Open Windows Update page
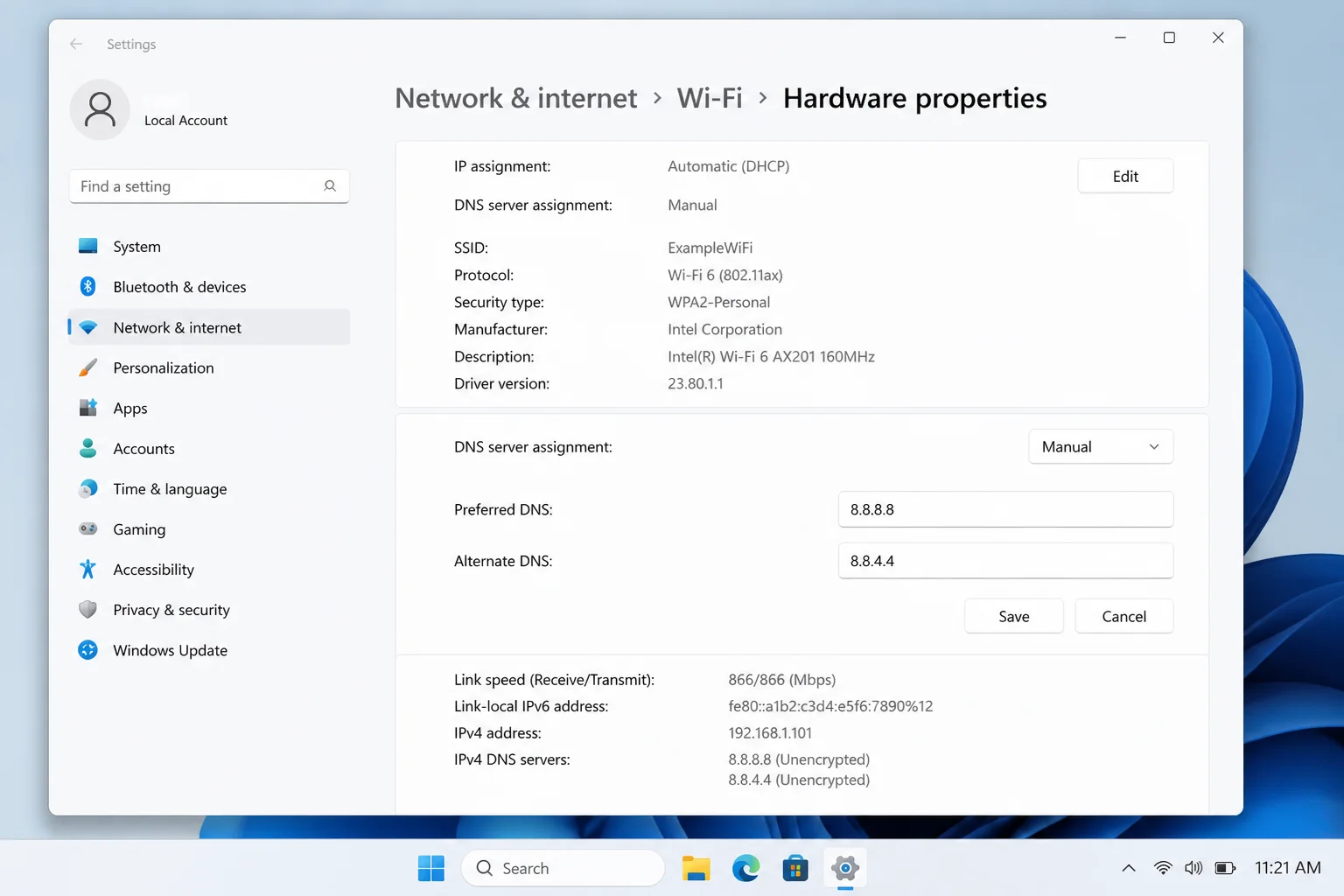This screenshot has height=896, width=1344. (x=208, y=649)
